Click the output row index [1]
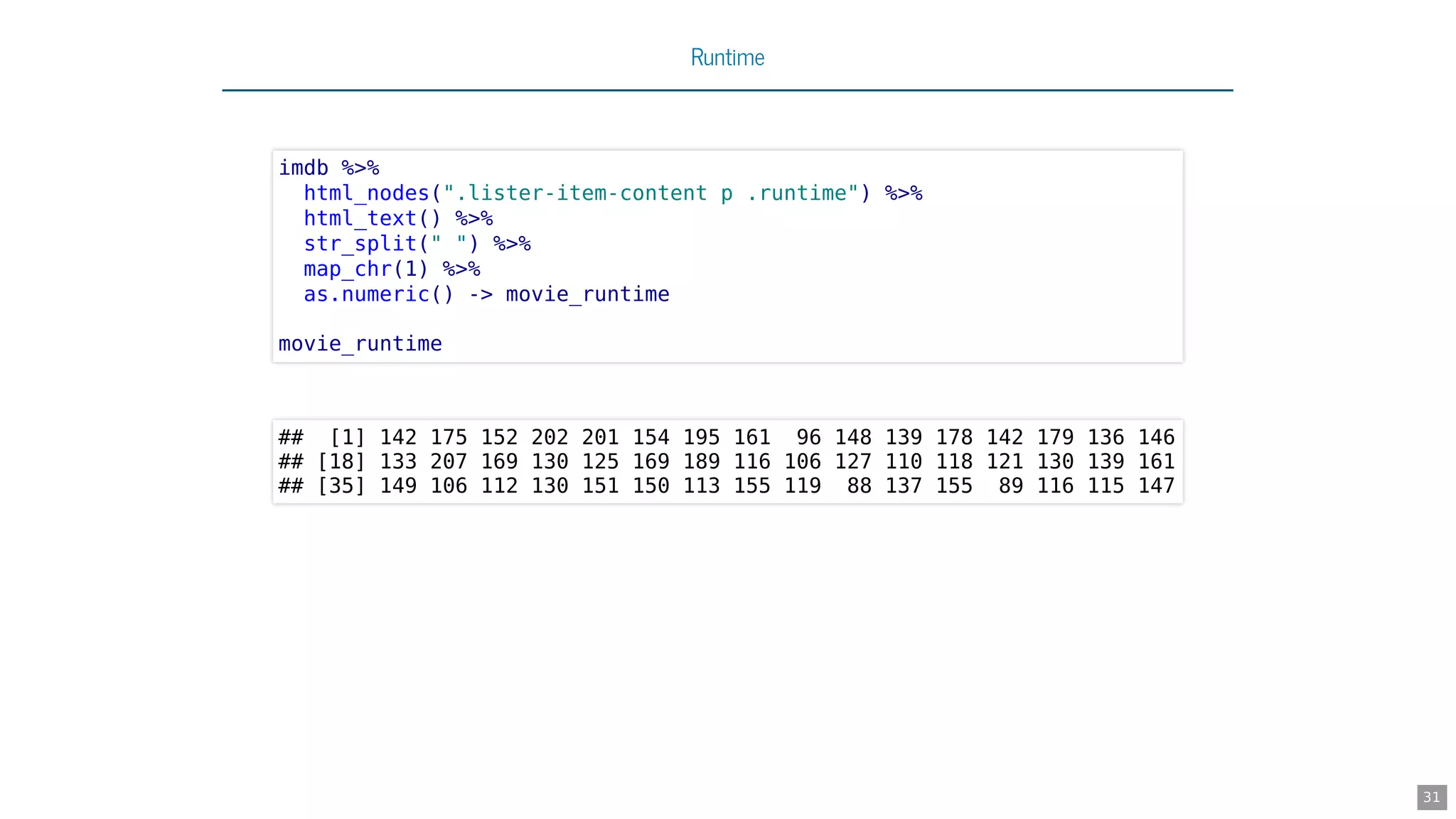The height and width of the screenshot is (819, 1456). [x=347, y=437]
